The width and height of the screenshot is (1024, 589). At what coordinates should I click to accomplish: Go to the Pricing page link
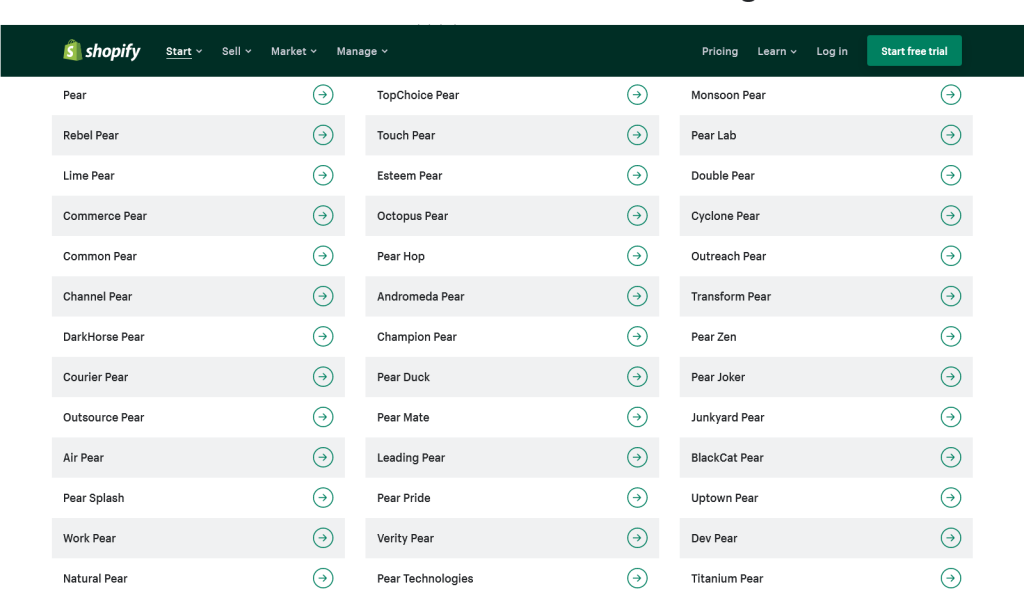tap(720, 51)
